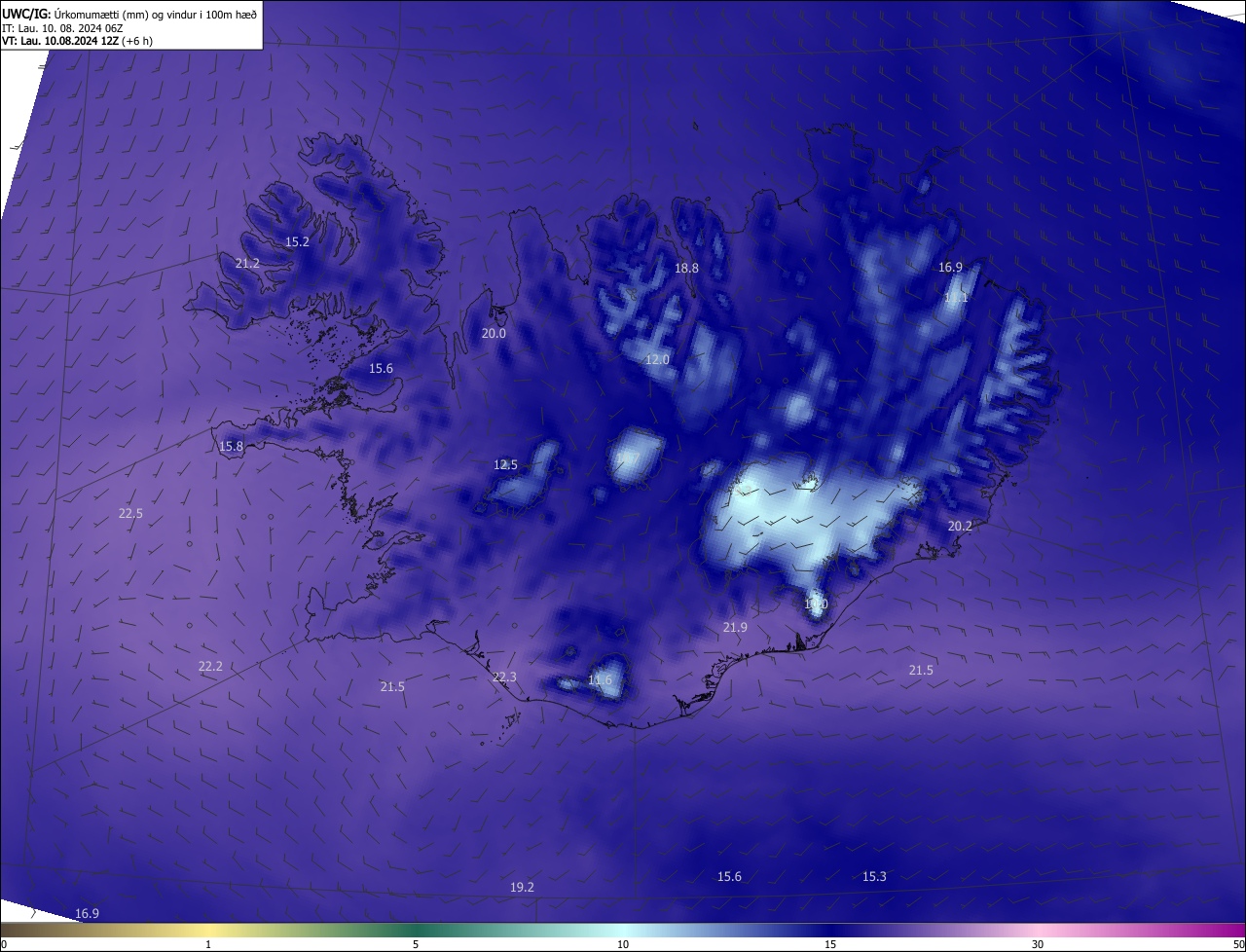This screenshot has width=1246, height=952.
Task: Click the map value label 15.8
Action: pos(231,447)
